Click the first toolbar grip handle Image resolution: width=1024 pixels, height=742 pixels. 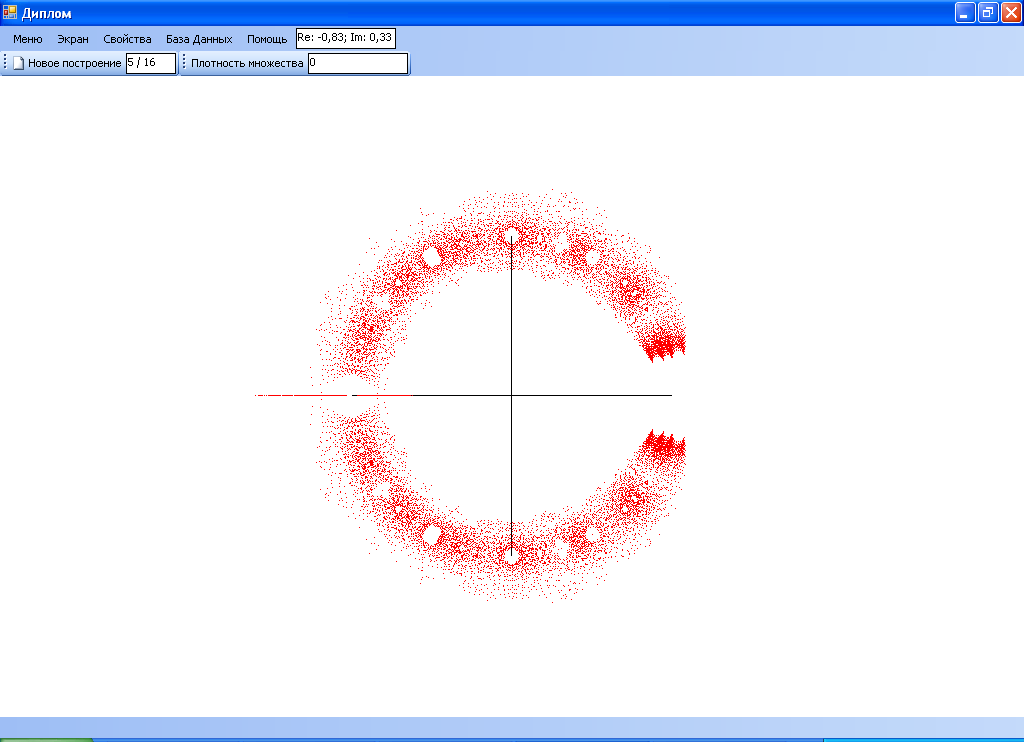coord(5,63)
